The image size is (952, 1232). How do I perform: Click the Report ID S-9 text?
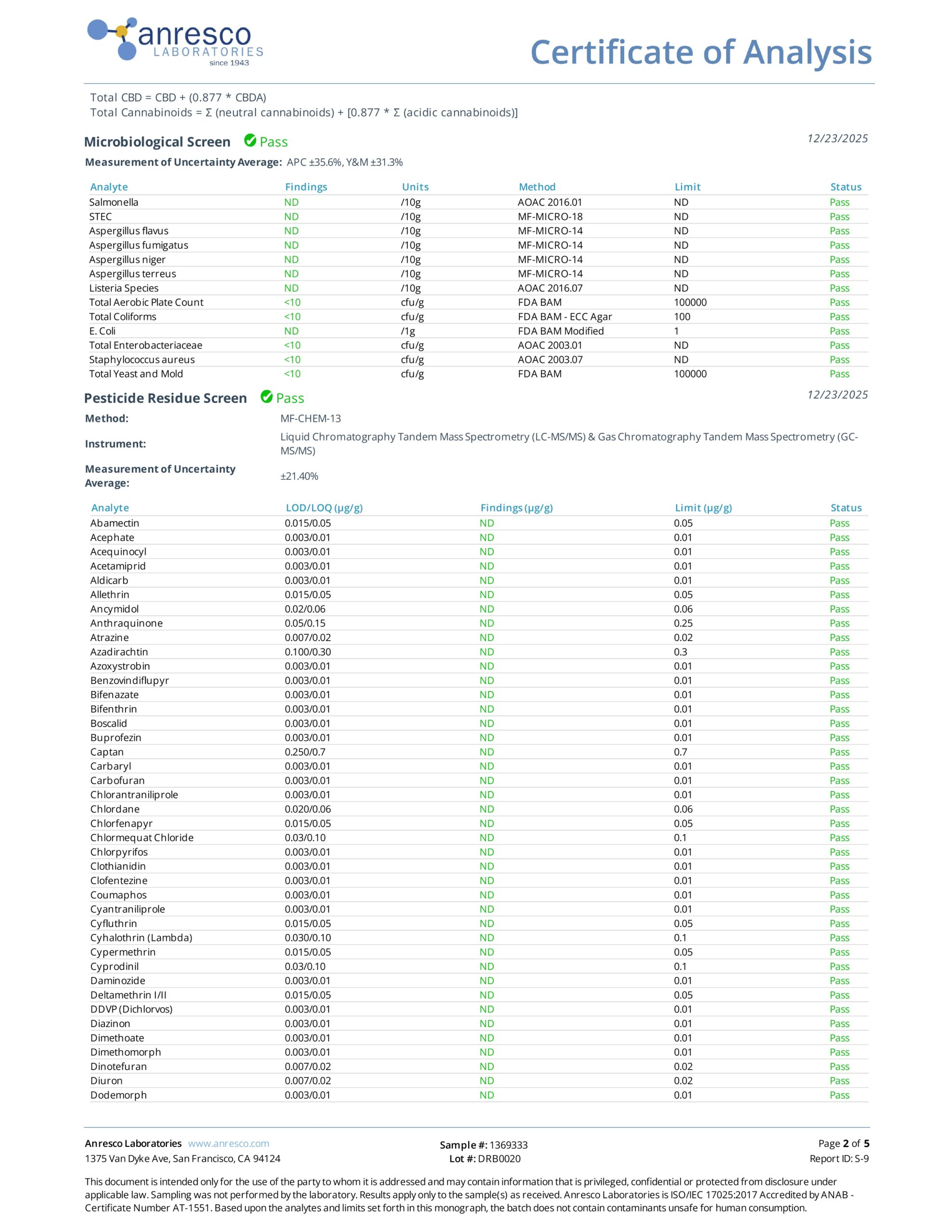pyautogui.click(x=839, y=1159)
